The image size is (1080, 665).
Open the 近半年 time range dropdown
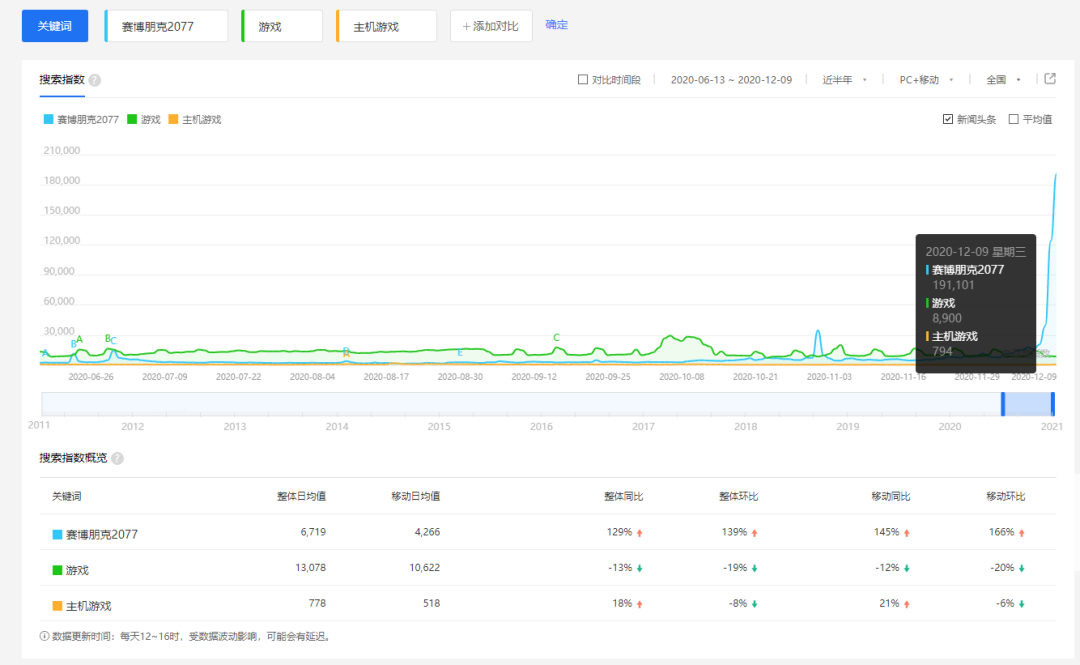844,80
